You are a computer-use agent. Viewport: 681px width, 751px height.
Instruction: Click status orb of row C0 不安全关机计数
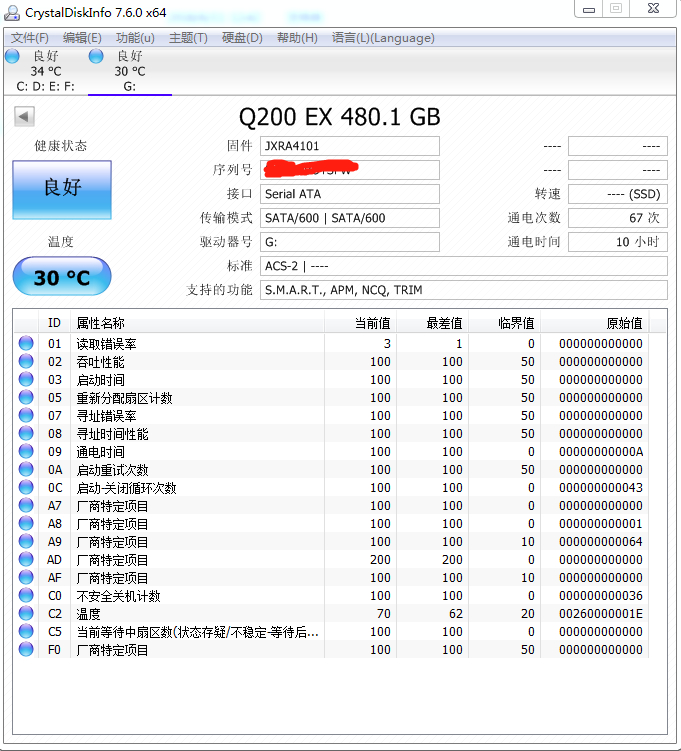point(26,595)
